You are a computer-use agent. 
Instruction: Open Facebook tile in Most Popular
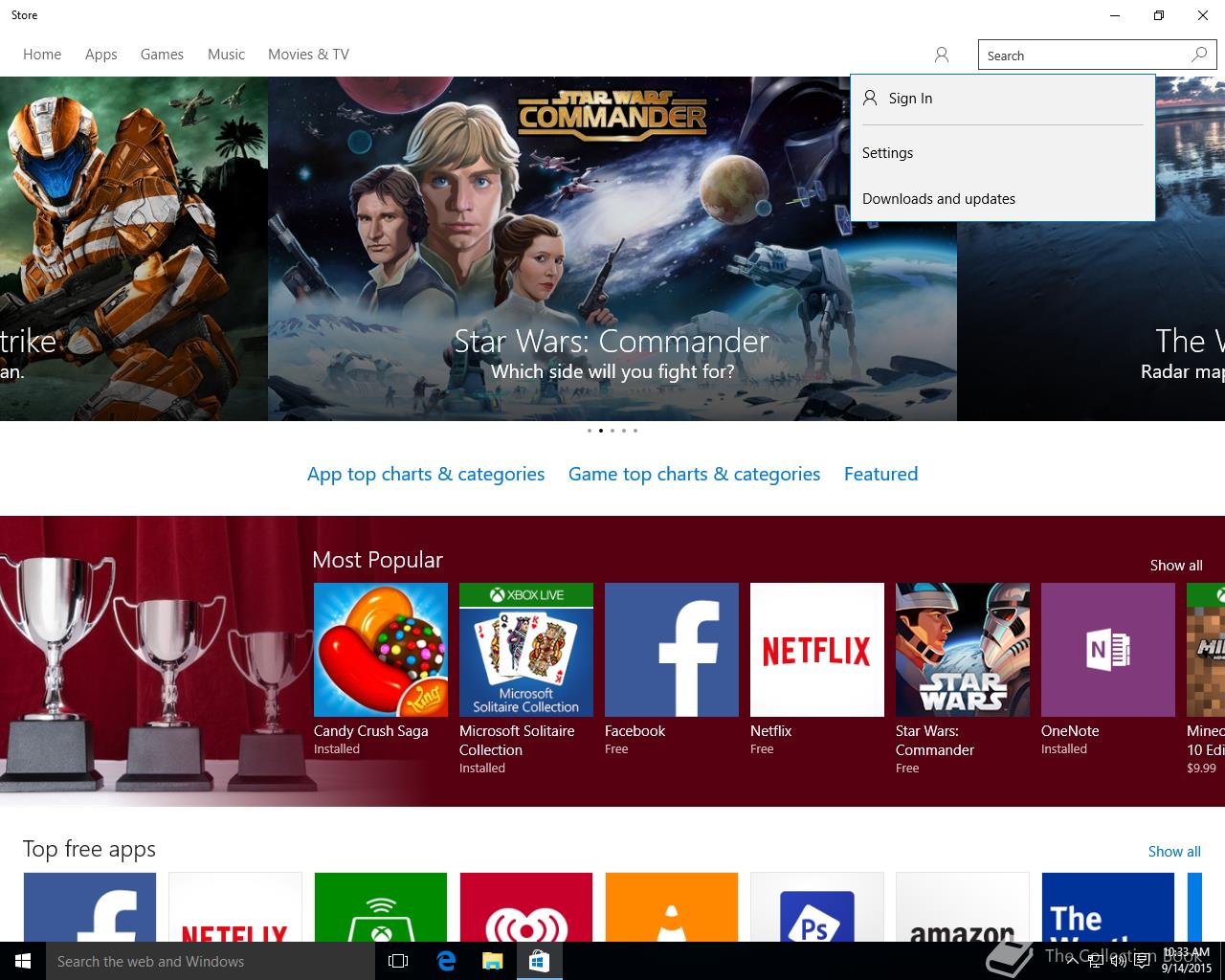coord(672,650)
